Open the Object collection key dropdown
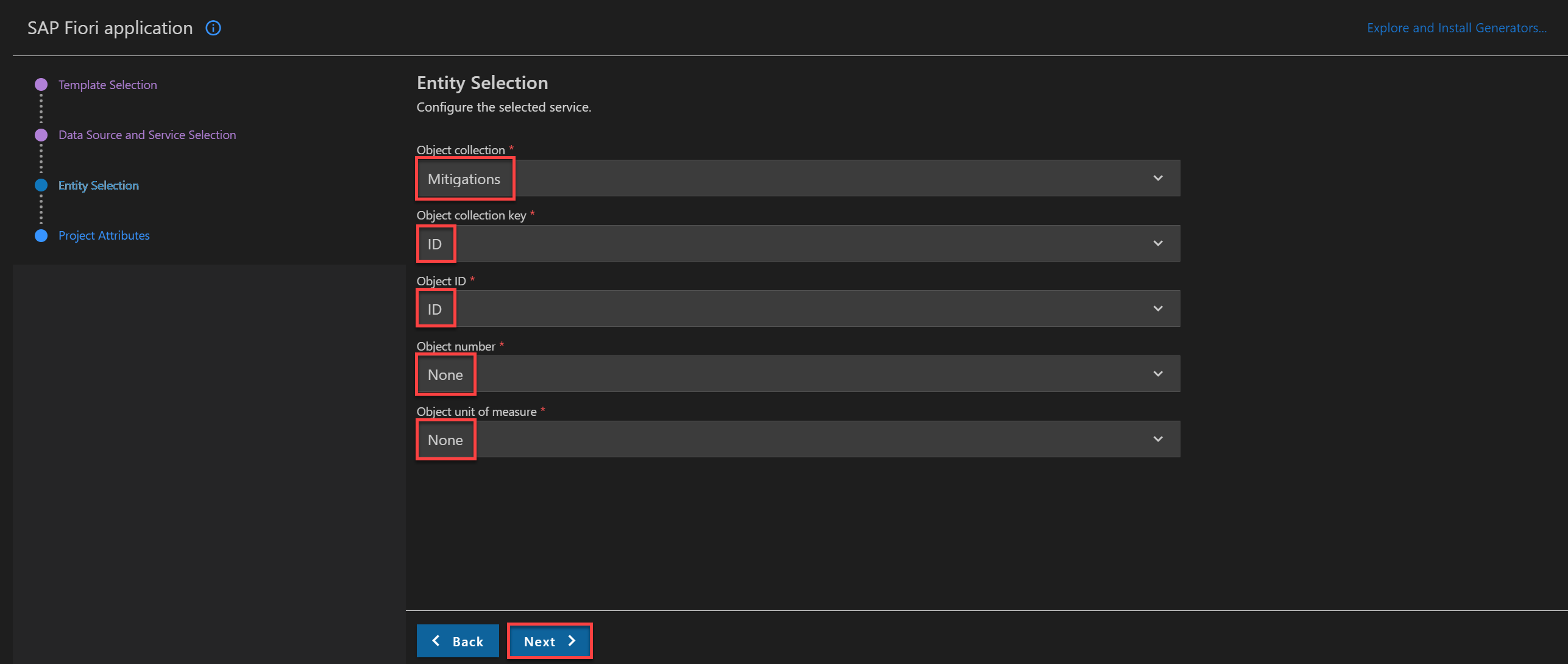Viewport: 1568px width, 664px height. (x=798, y=243)
